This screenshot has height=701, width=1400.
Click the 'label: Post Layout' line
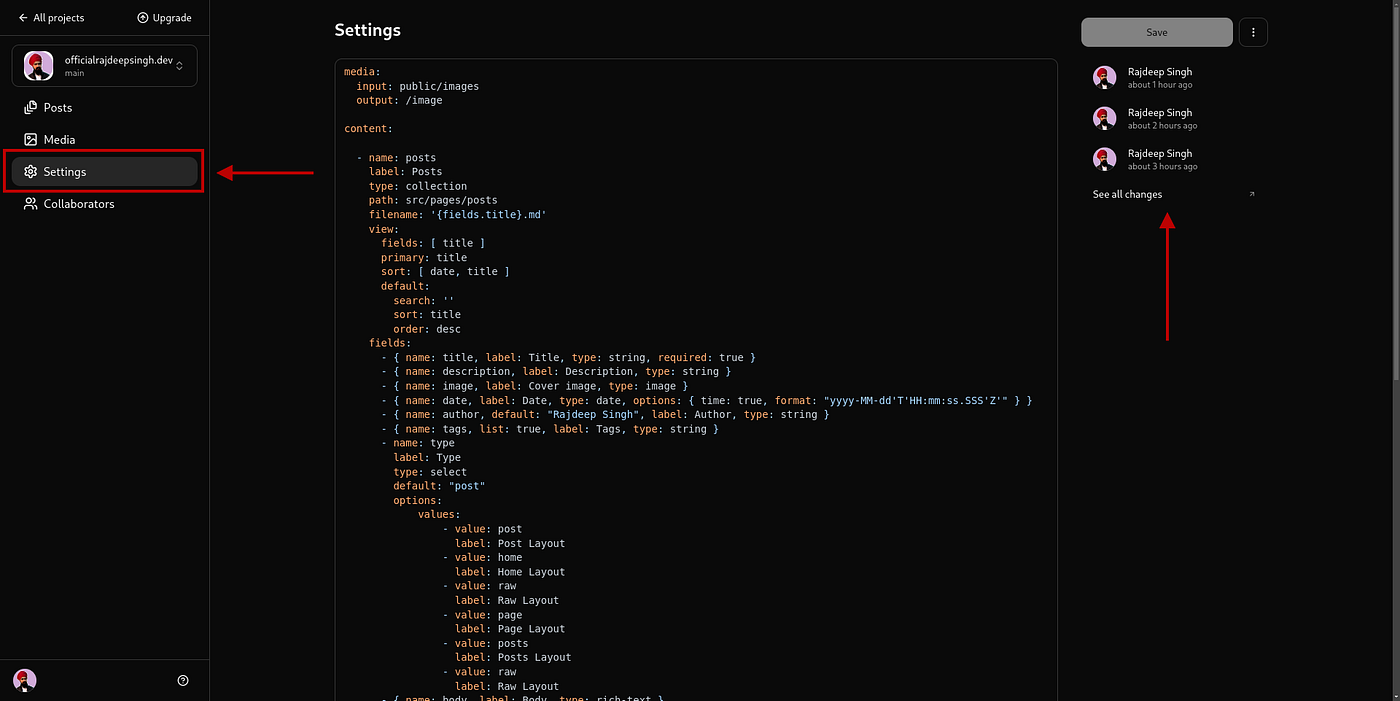point(510,543)
